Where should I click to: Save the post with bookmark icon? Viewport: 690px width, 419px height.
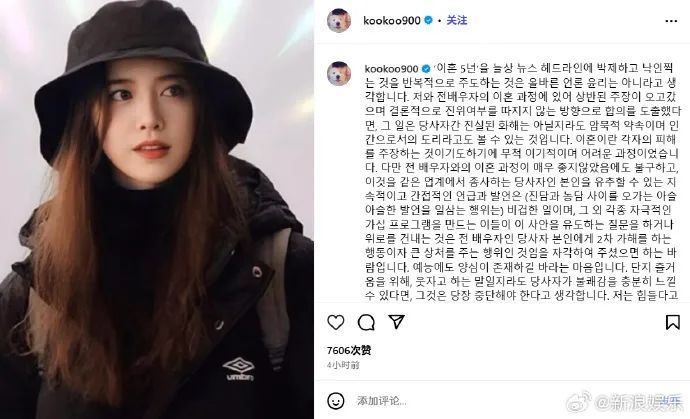(672, 322)
